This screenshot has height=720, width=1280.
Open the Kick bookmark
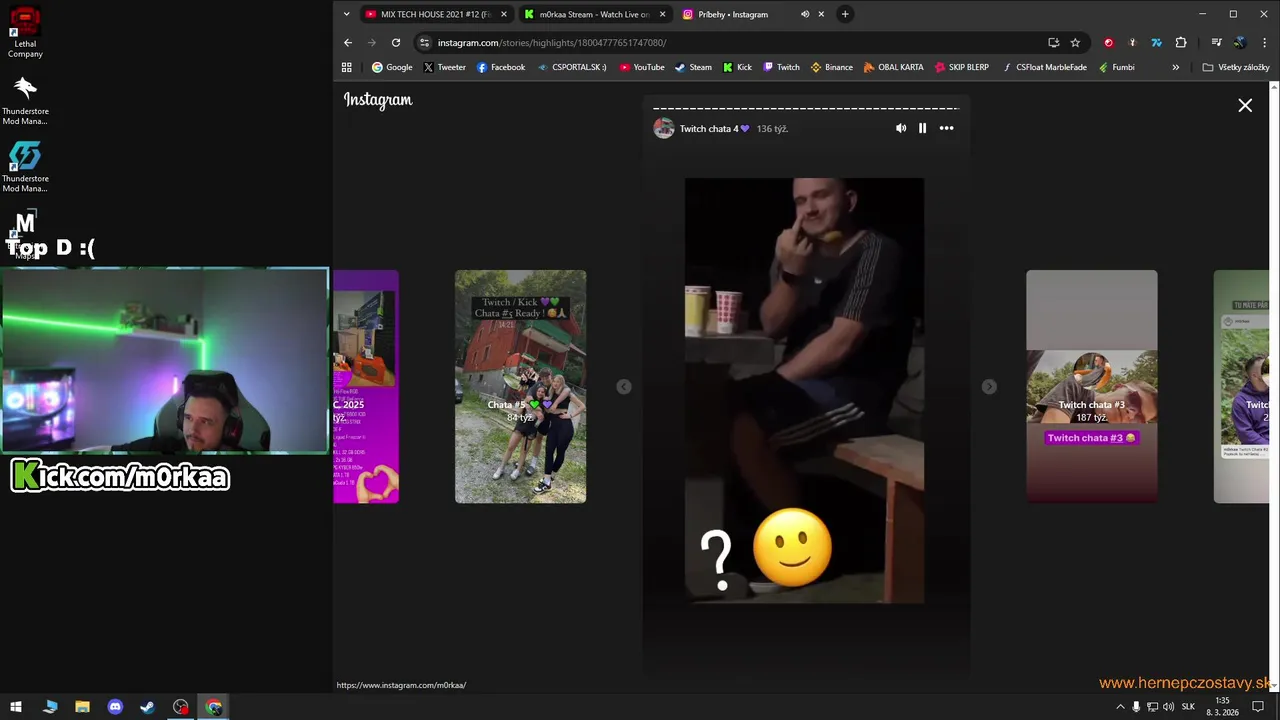[x=737, y=67]
